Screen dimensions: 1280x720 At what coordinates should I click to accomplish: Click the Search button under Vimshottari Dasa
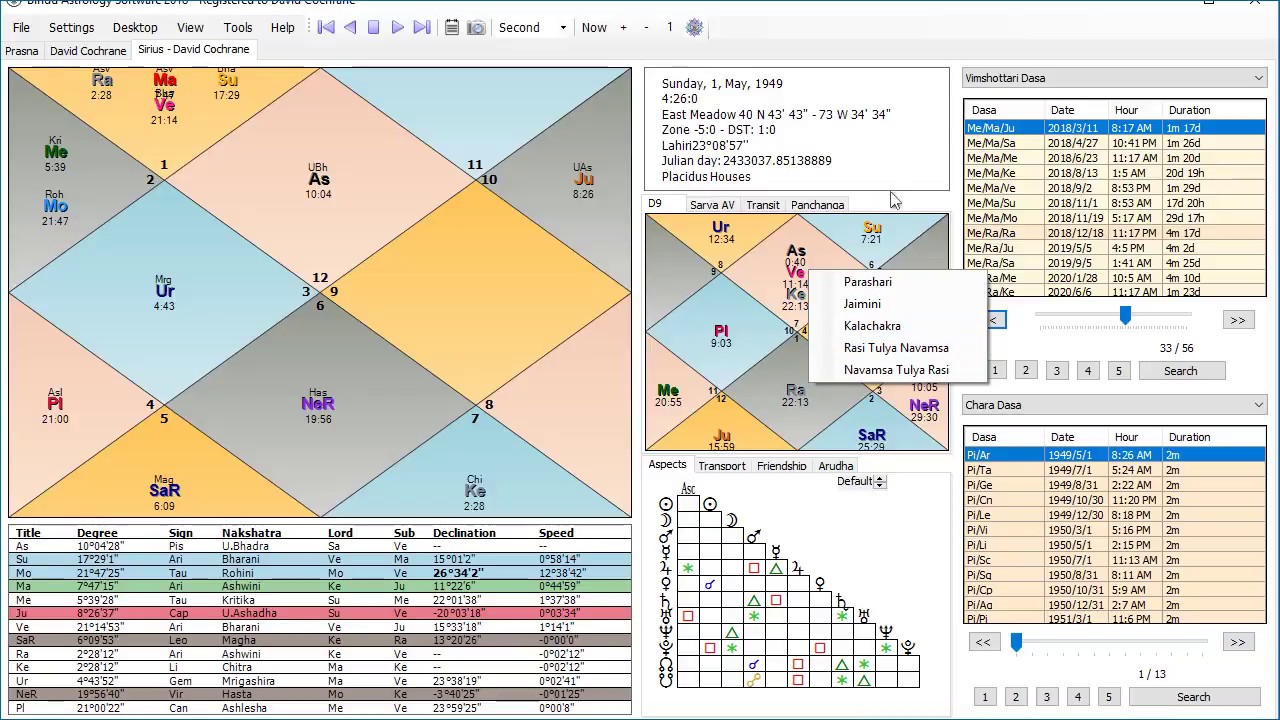(x=1180, y=371)
